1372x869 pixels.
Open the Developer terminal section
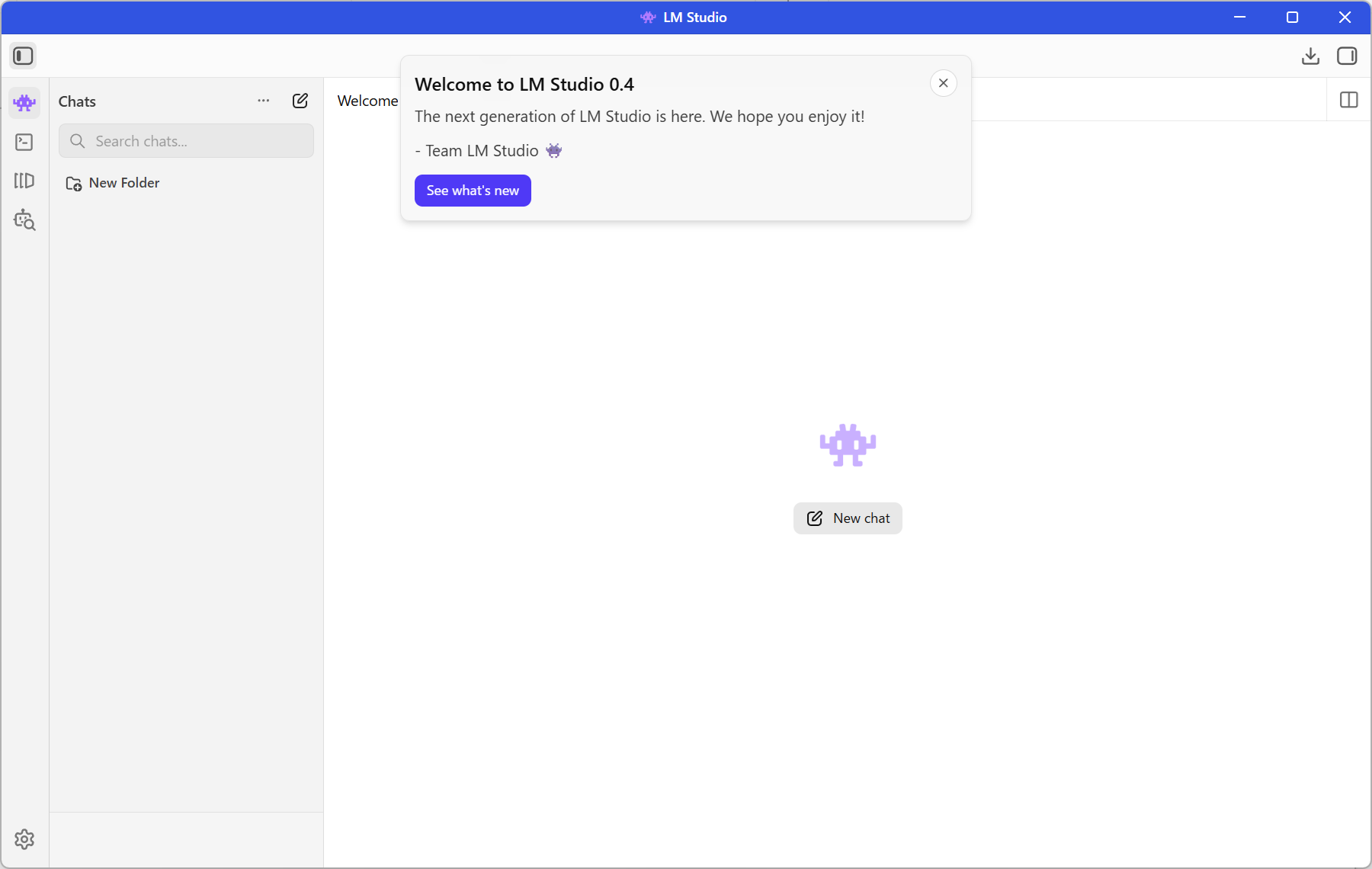point(24,142)
